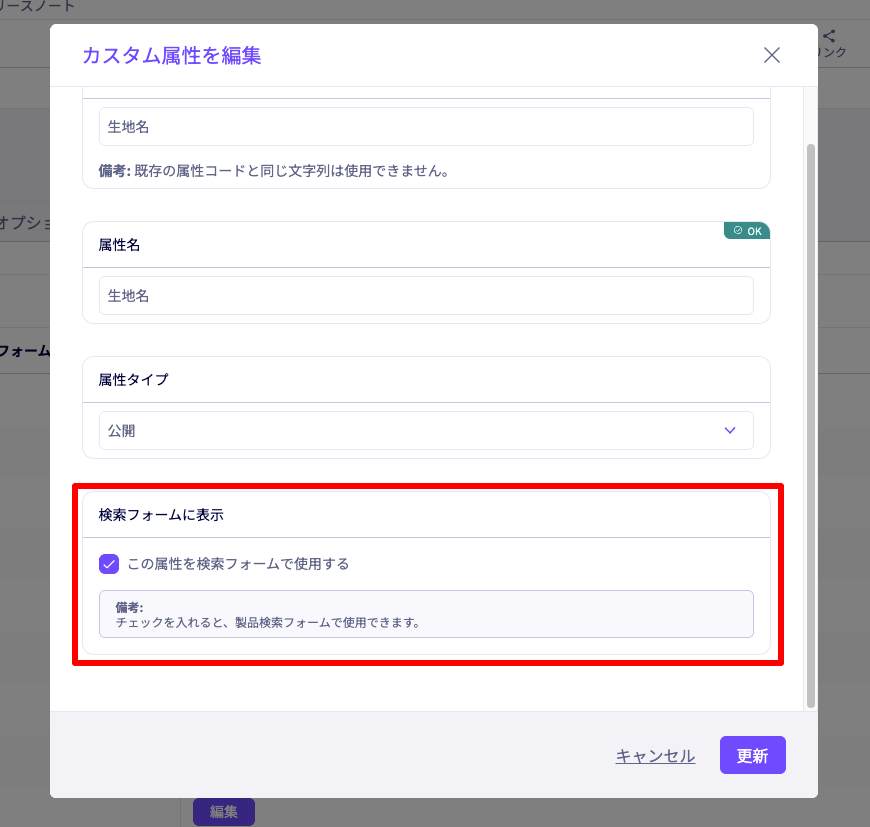
Task: Close the カスタム属性を編集 dialog with X
Action: 771,55
